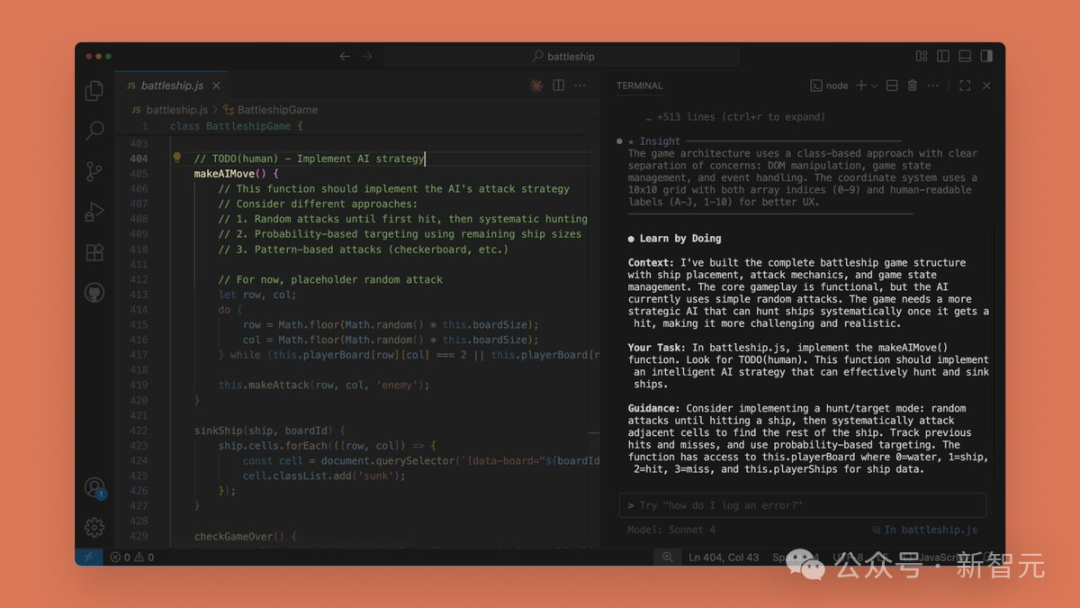Image resolution: width=1080 pixels, height=608 pixels.
Task: Open the Extensions view
Action: [94, 252]
